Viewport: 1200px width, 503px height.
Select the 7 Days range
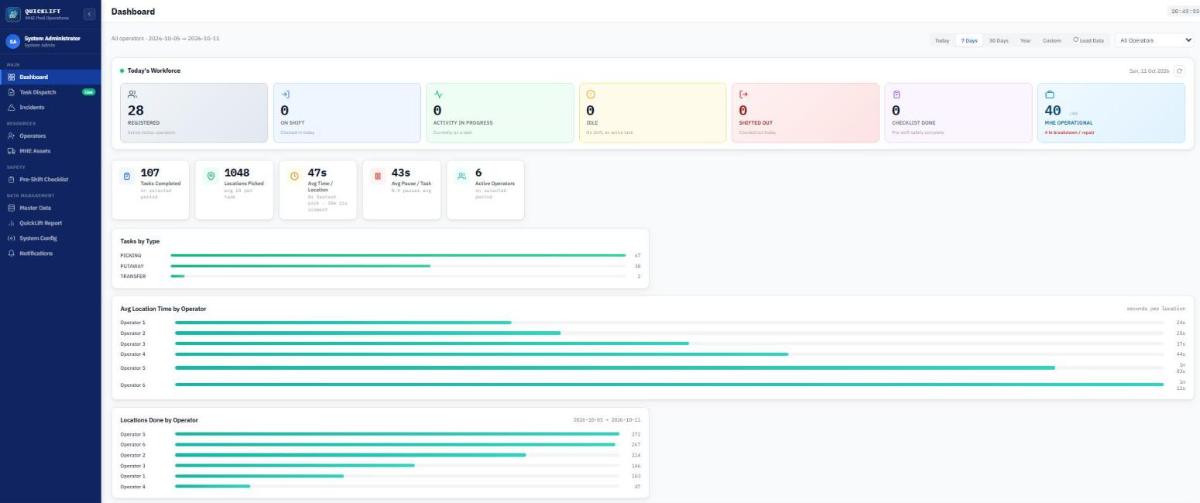tap(969, 40)
